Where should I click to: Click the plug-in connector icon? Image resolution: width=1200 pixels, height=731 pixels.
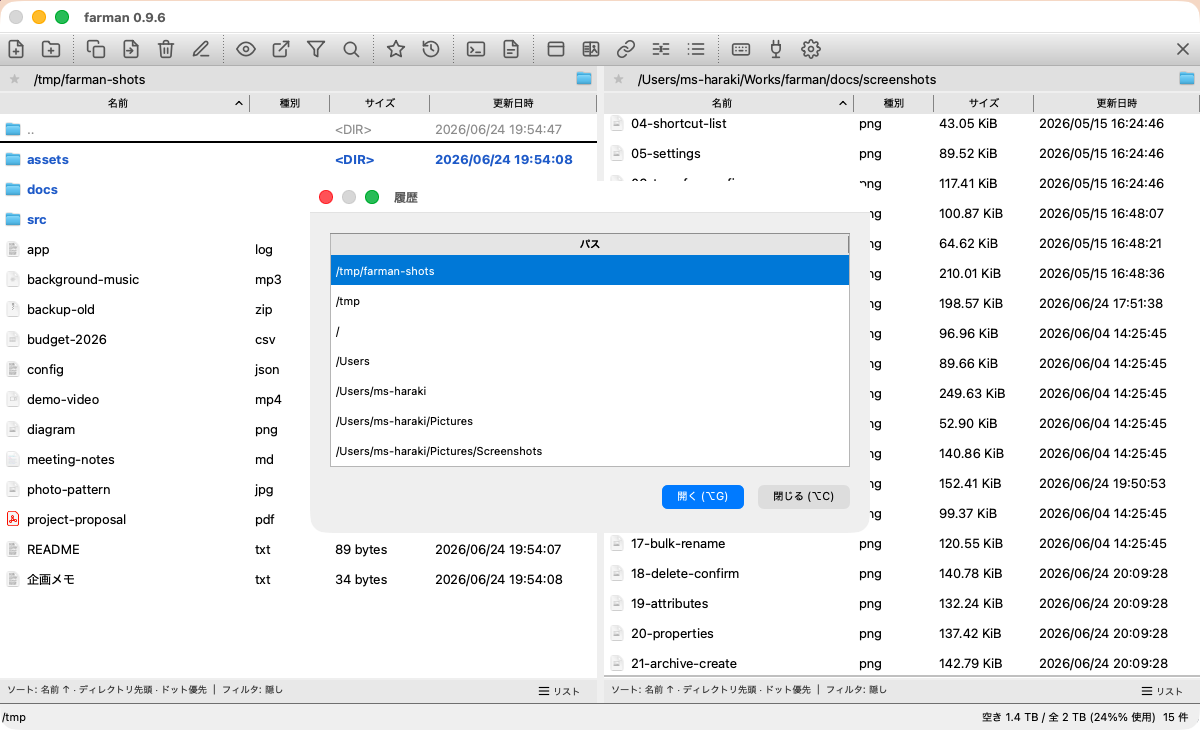click(x=775, y=48)
